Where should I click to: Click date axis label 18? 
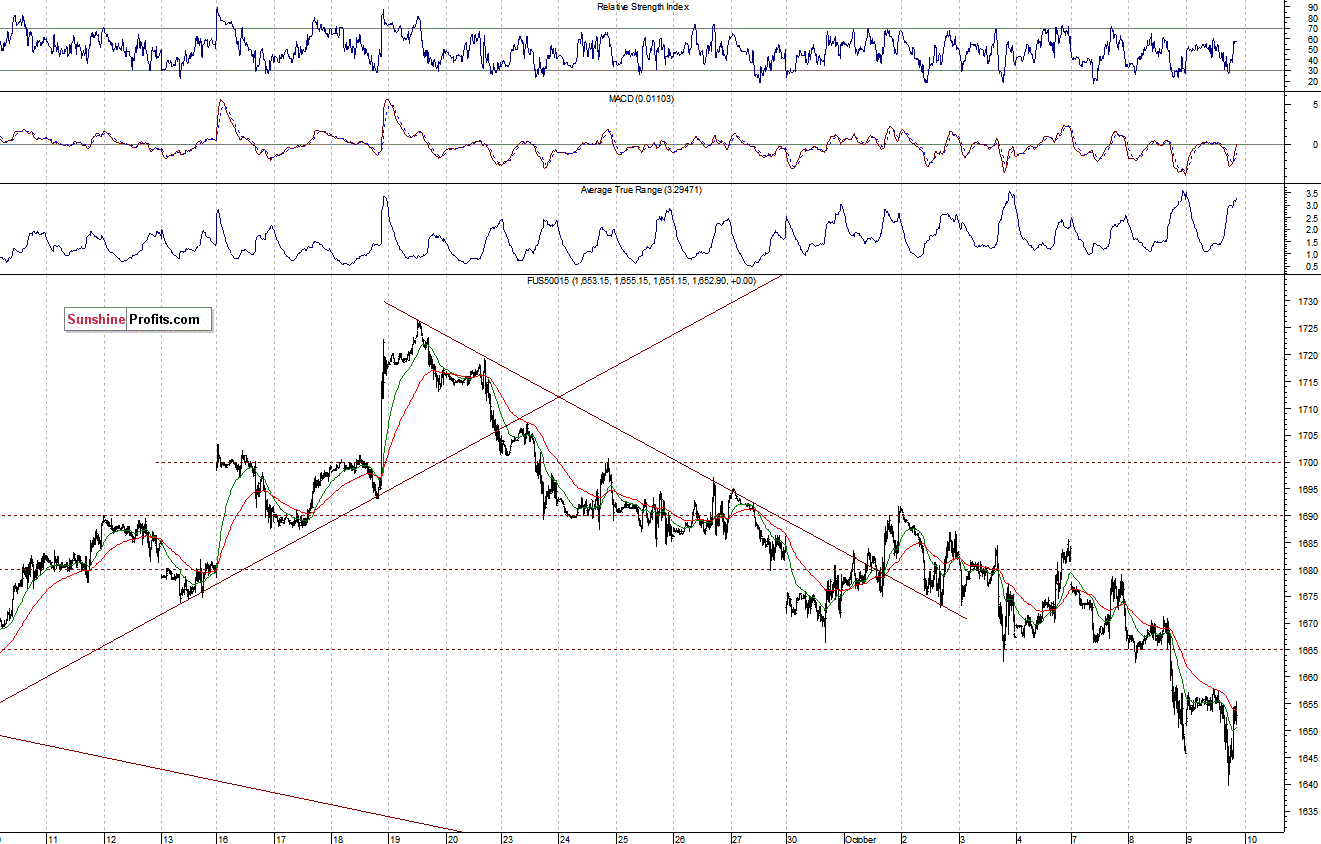click(338, 839)
